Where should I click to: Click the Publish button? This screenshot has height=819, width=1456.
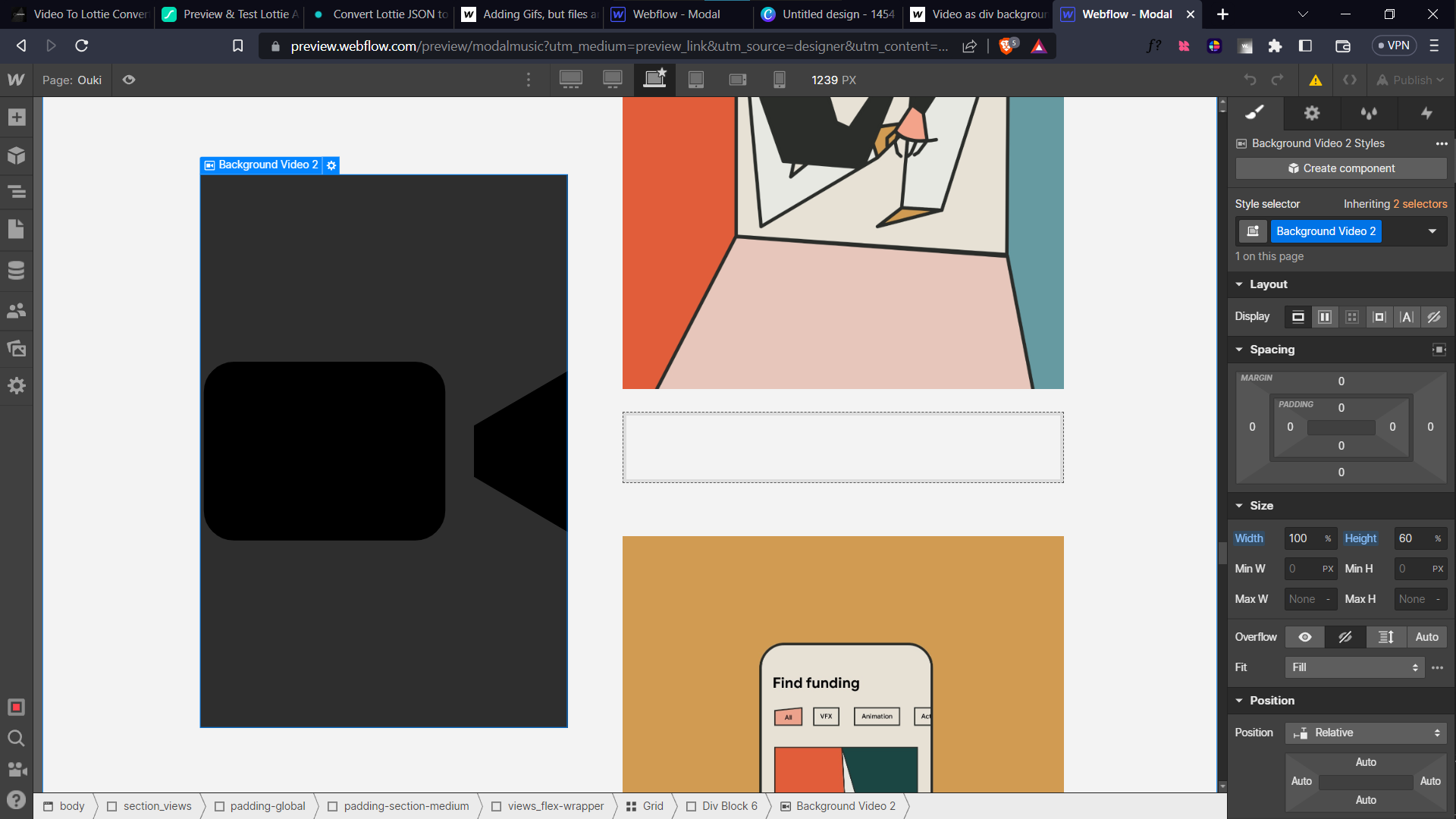pyautogui.click(x=1410, y=80)
